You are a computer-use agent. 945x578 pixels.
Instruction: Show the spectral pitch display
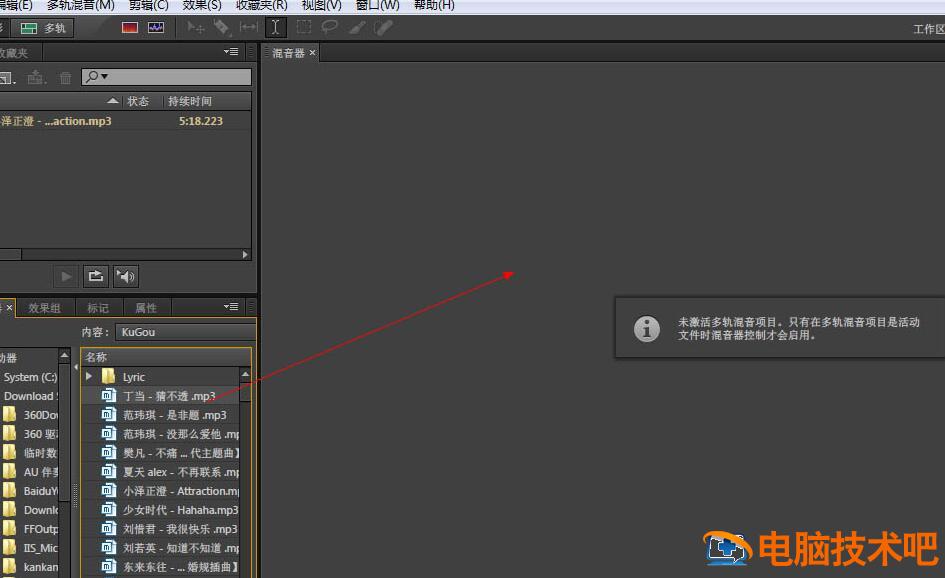click(x=156, y=28)
